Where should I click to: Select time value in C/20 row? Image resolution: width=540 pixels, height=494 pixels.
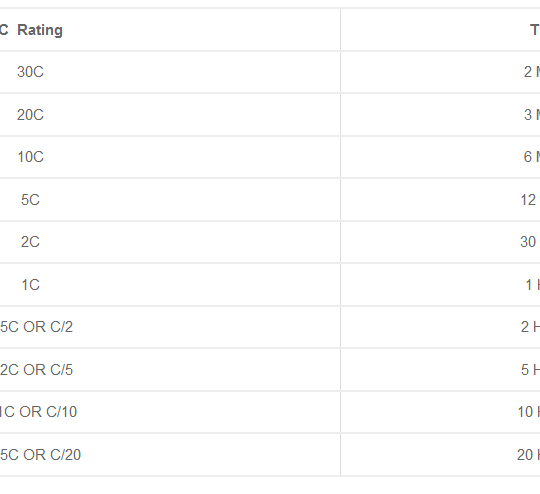click(528, 455)
